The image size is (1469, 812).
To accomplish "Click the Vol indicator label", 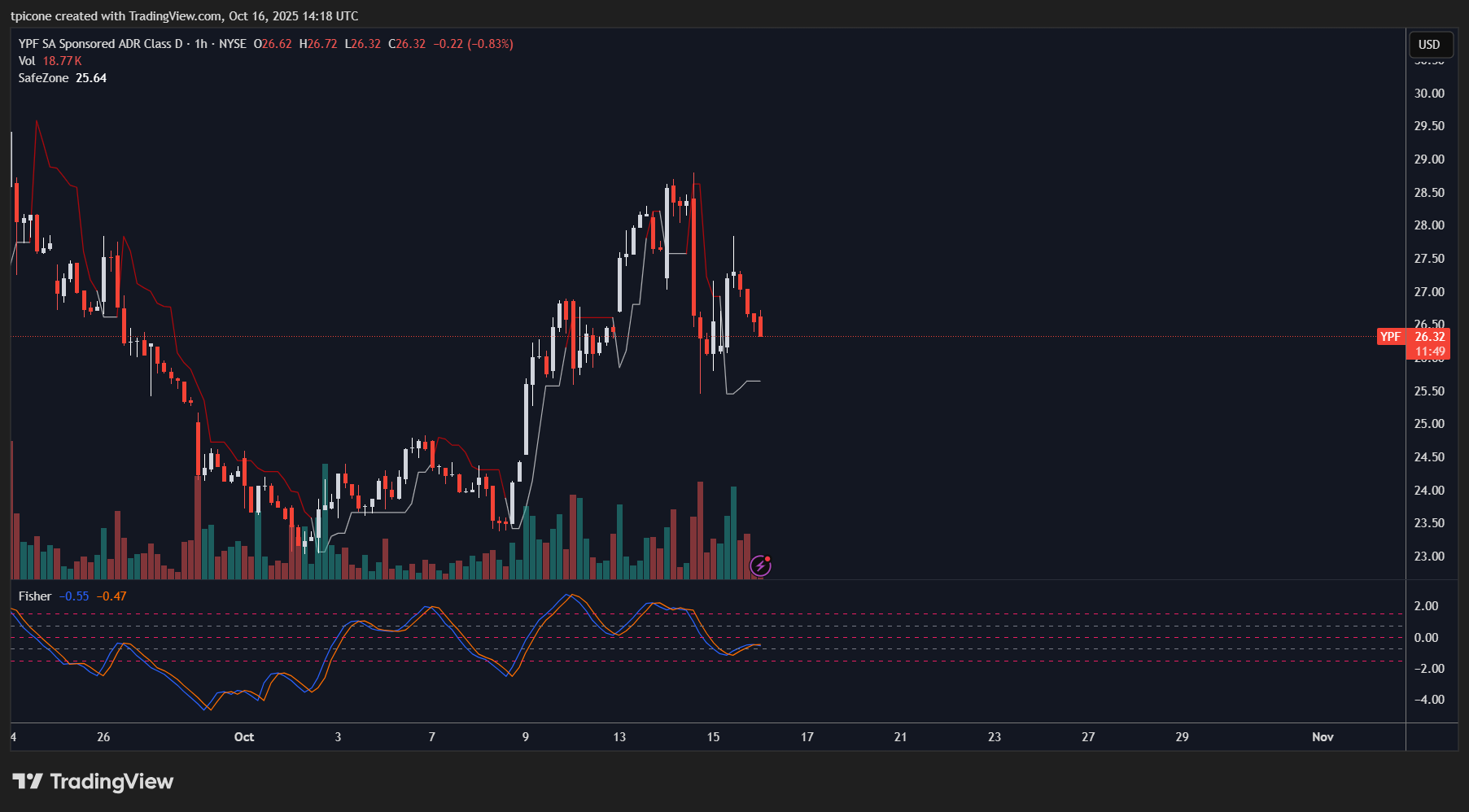I will tap(27, 61).
